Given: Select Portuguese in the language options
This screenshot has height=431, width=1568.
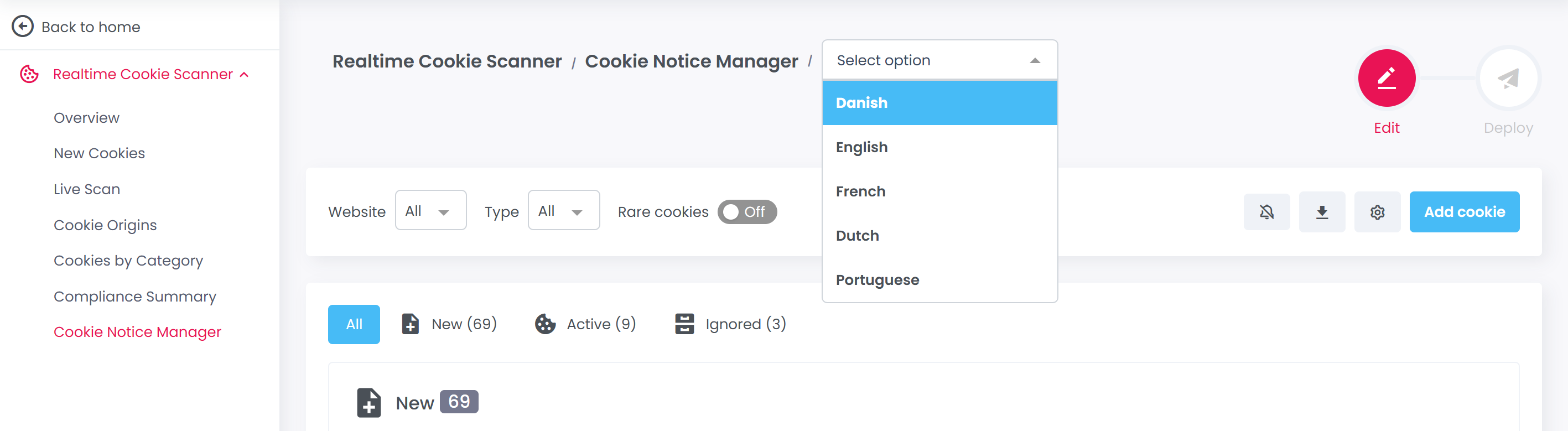Looking at the screenshot, I should [877, 280].
